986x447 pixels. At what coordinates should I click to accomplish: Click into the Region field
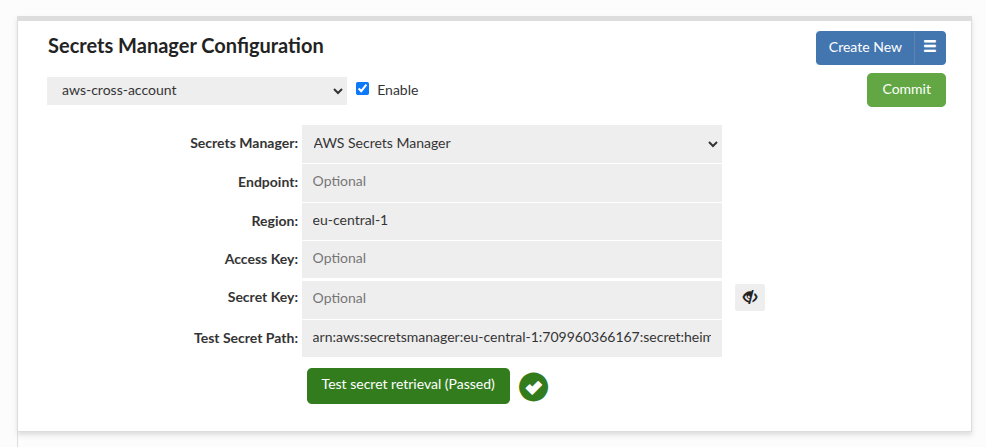pos(512,221)
